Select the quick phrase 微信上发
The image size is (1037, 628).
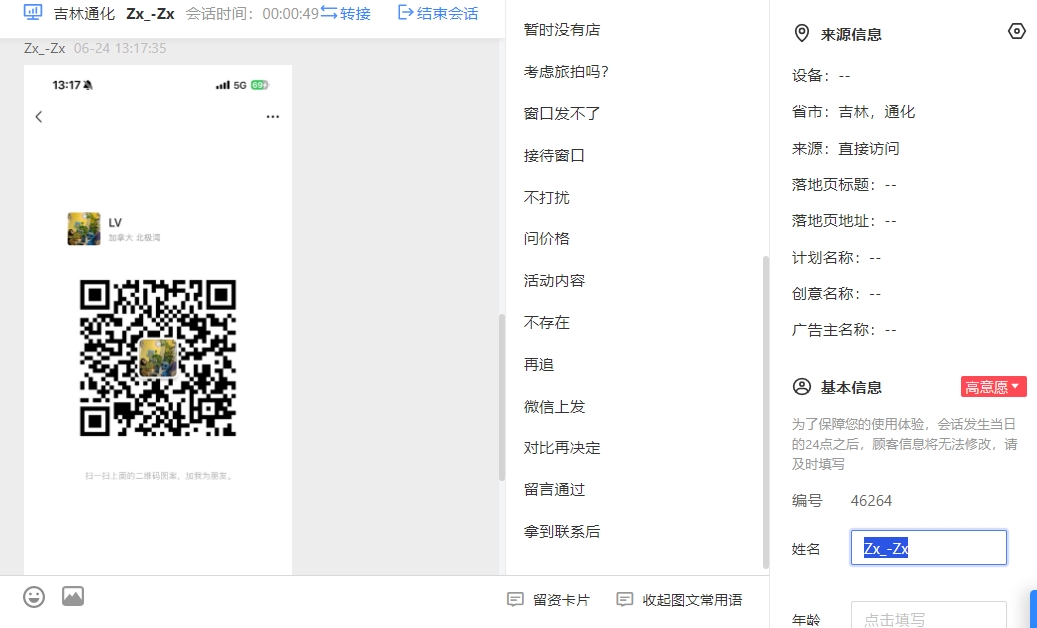(554, 407)
